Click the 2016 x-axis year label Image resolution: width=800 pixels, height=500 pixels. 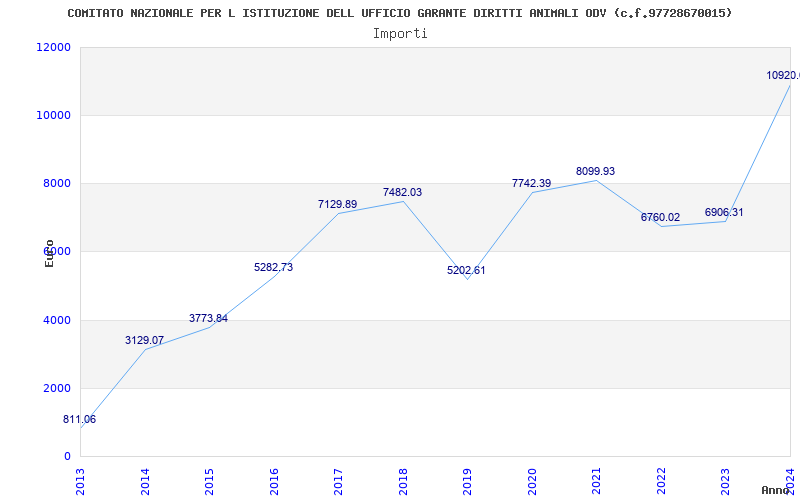coord(274,481)
